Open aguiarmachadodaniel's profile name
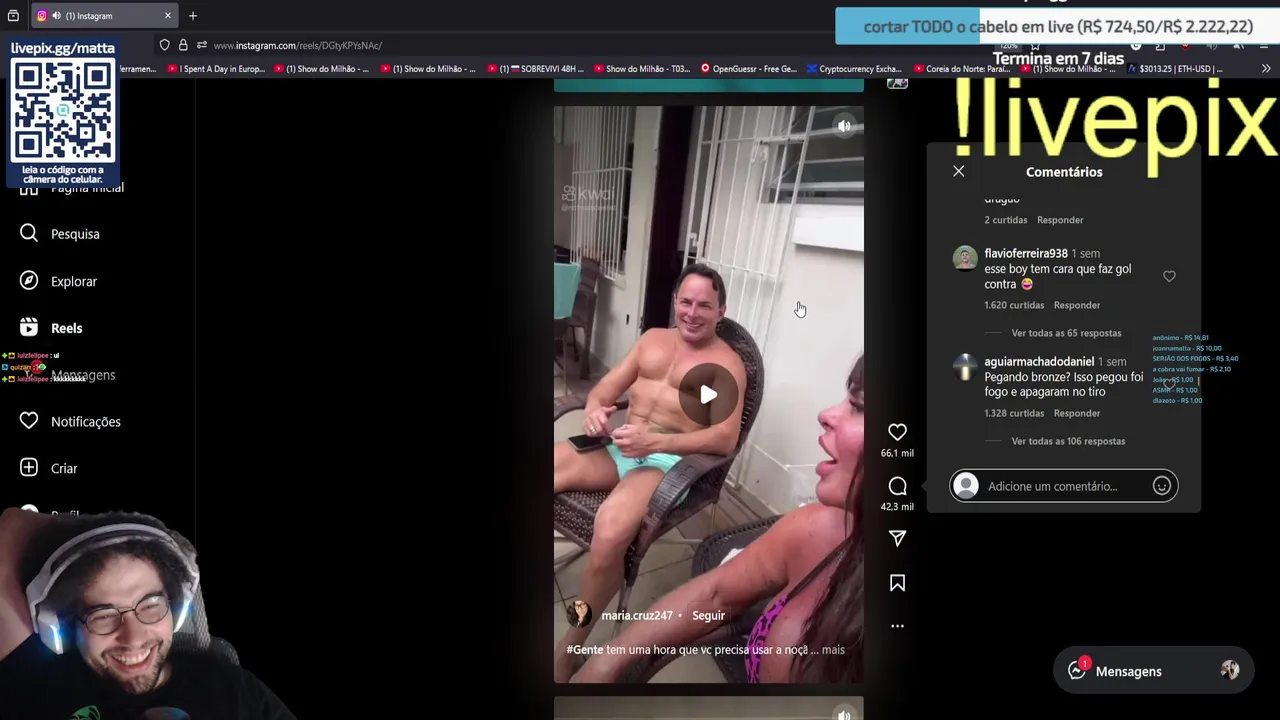This screenshot has height=720, width=1280. (x=1039, y=362)
